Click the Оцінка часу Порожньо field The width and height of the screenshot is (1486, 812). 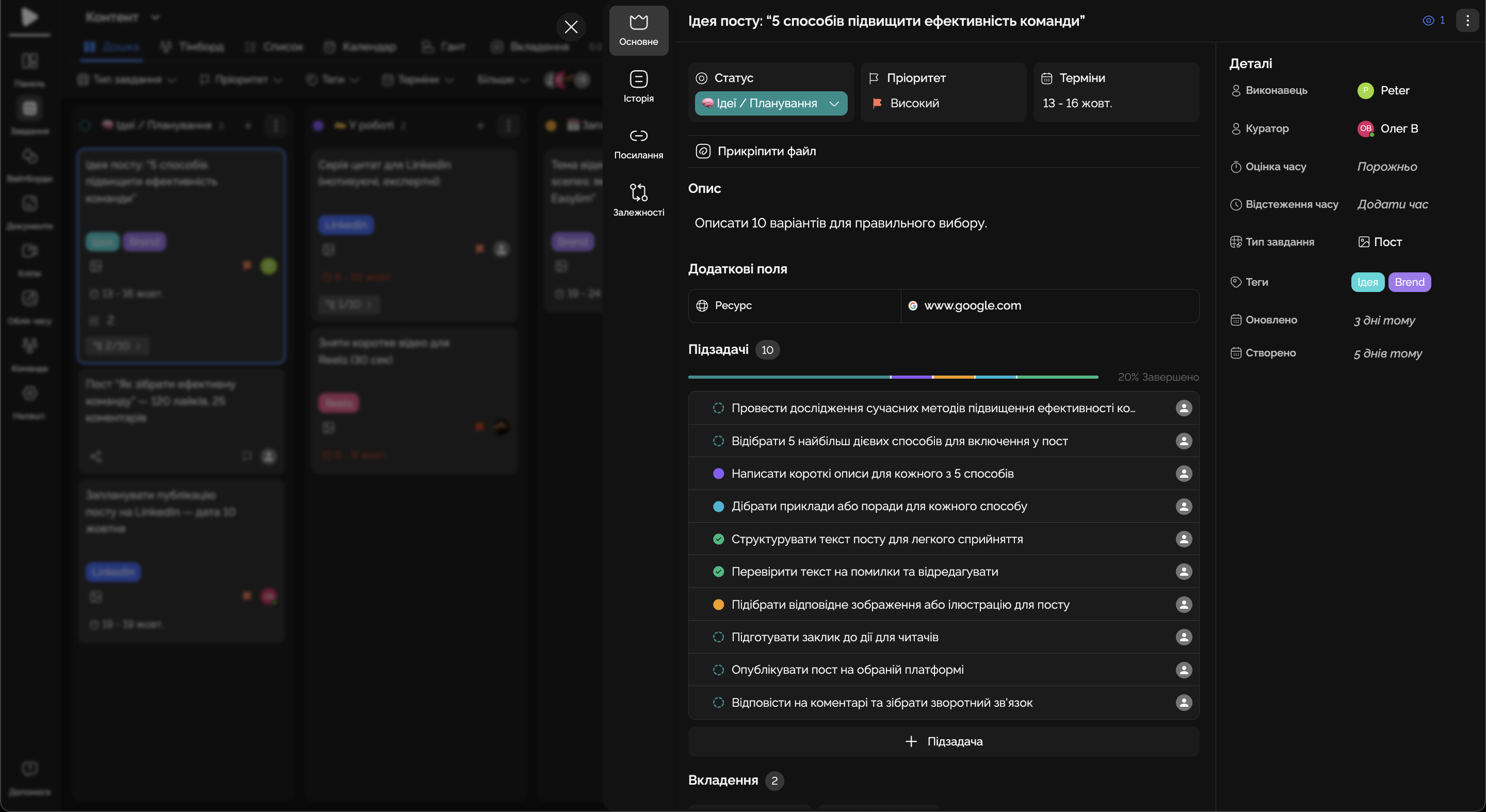point(1387,167)
